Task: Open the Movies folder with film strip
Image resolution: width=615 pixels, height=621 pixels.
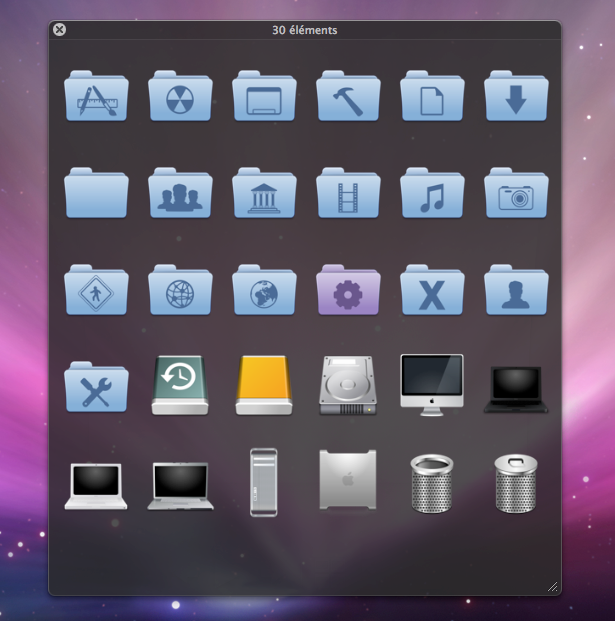Action: [x=348, y=193]
